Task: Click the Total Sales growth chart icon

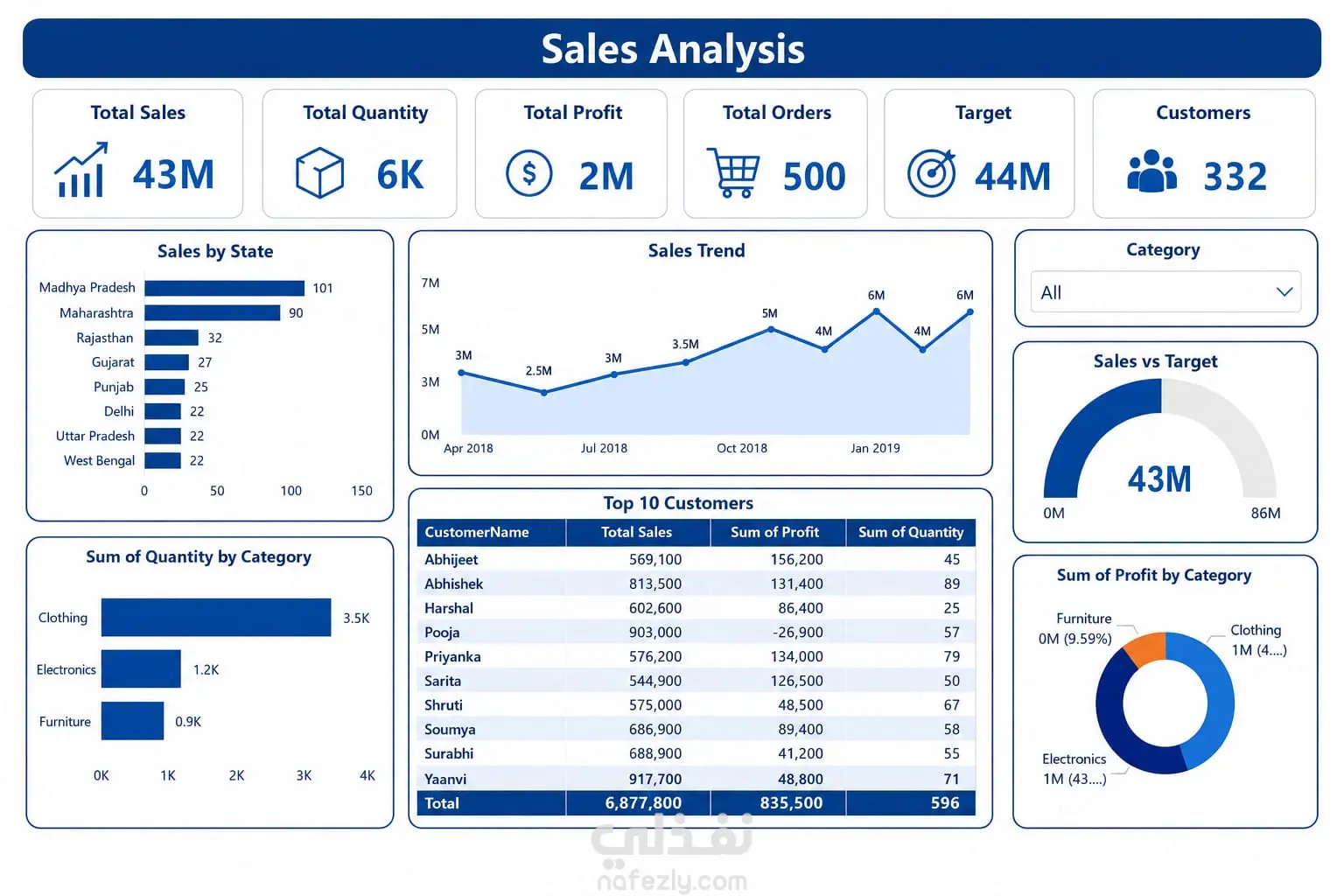Action: 80,170
